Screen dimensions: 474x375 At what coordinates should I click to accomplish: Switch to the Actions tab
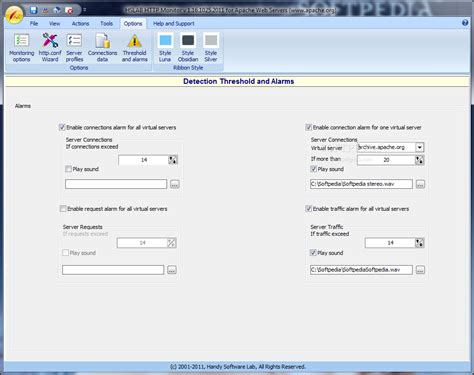point(80,24)
